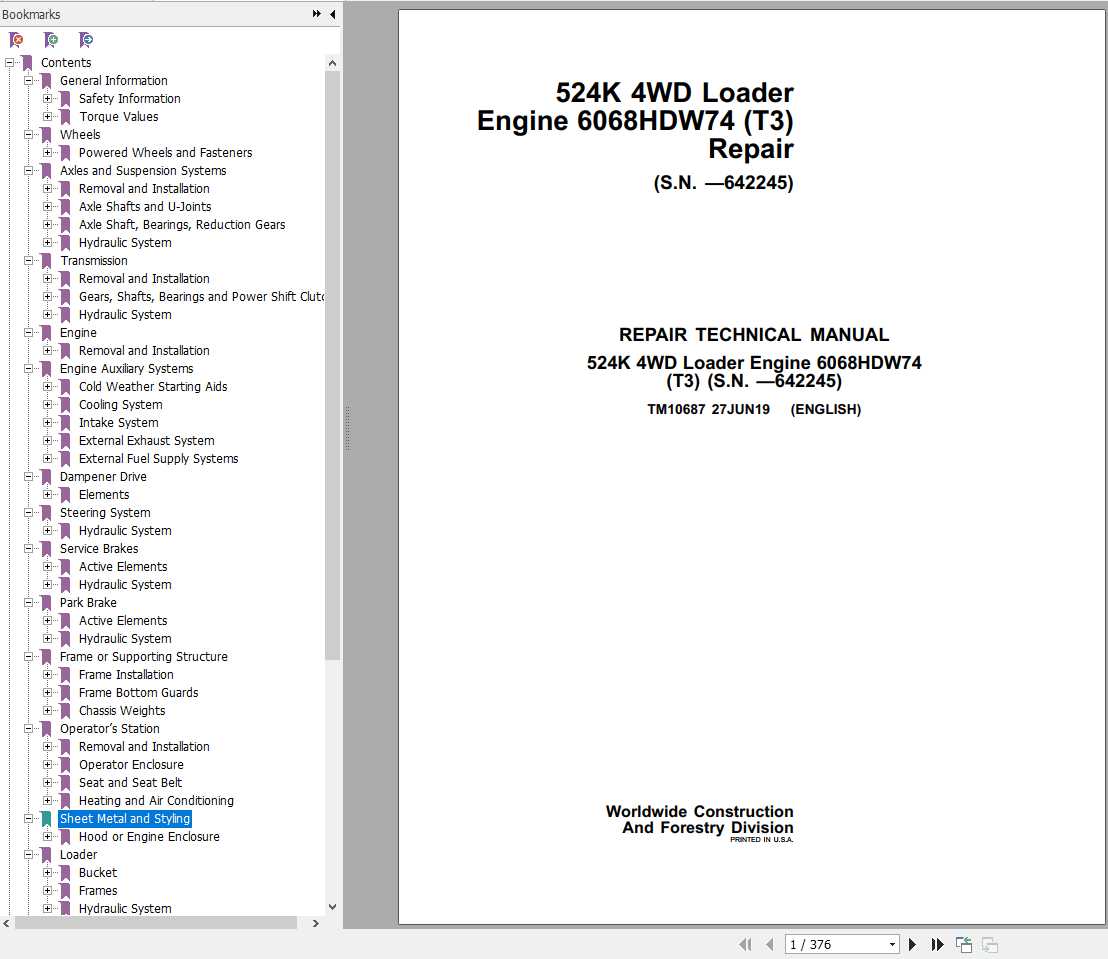
Task: Click the panel splitter grip handle
Action: click(x=347, y=428)
